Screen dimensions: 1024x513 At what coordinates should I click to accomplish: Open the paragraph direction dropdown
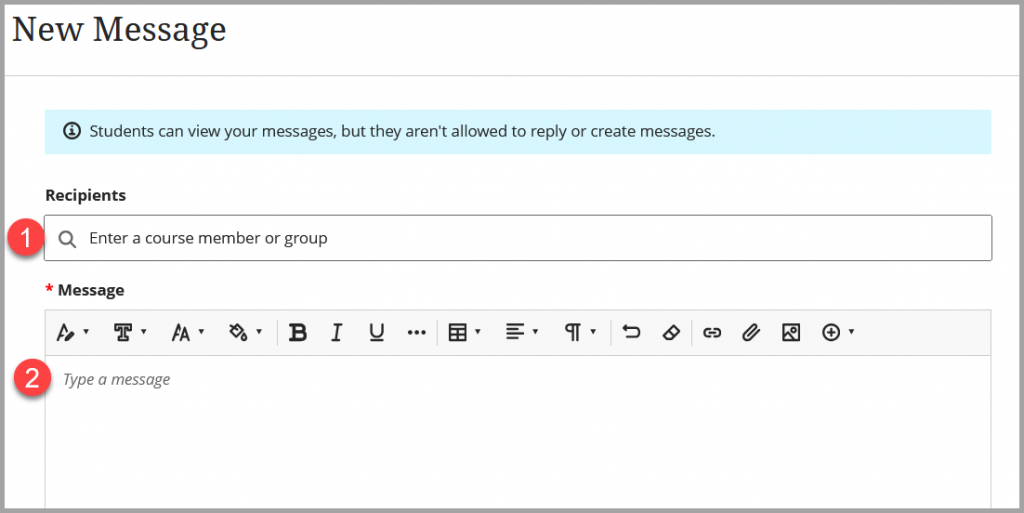point(579,333)
